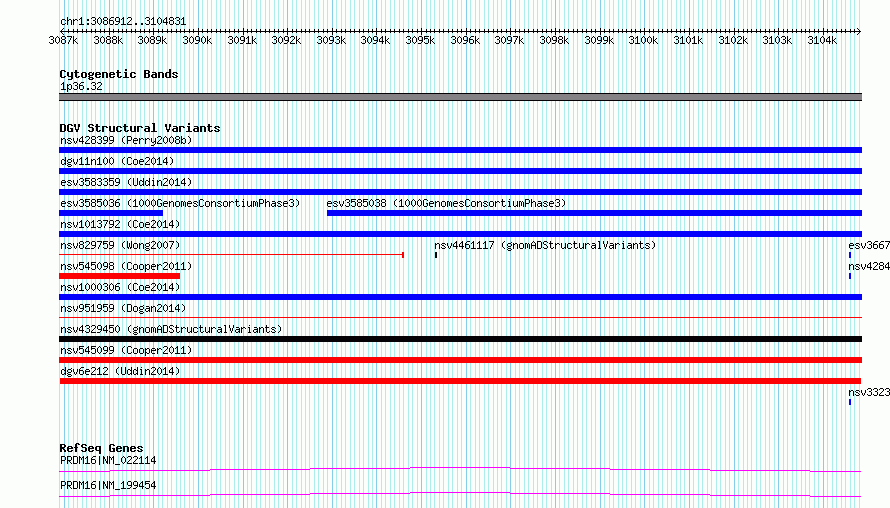Image resolution: width=890 pixels, height=508 pixels.
Task: Open variant nsv545099 (Cooper2011) label
Action: coord(126,350)
